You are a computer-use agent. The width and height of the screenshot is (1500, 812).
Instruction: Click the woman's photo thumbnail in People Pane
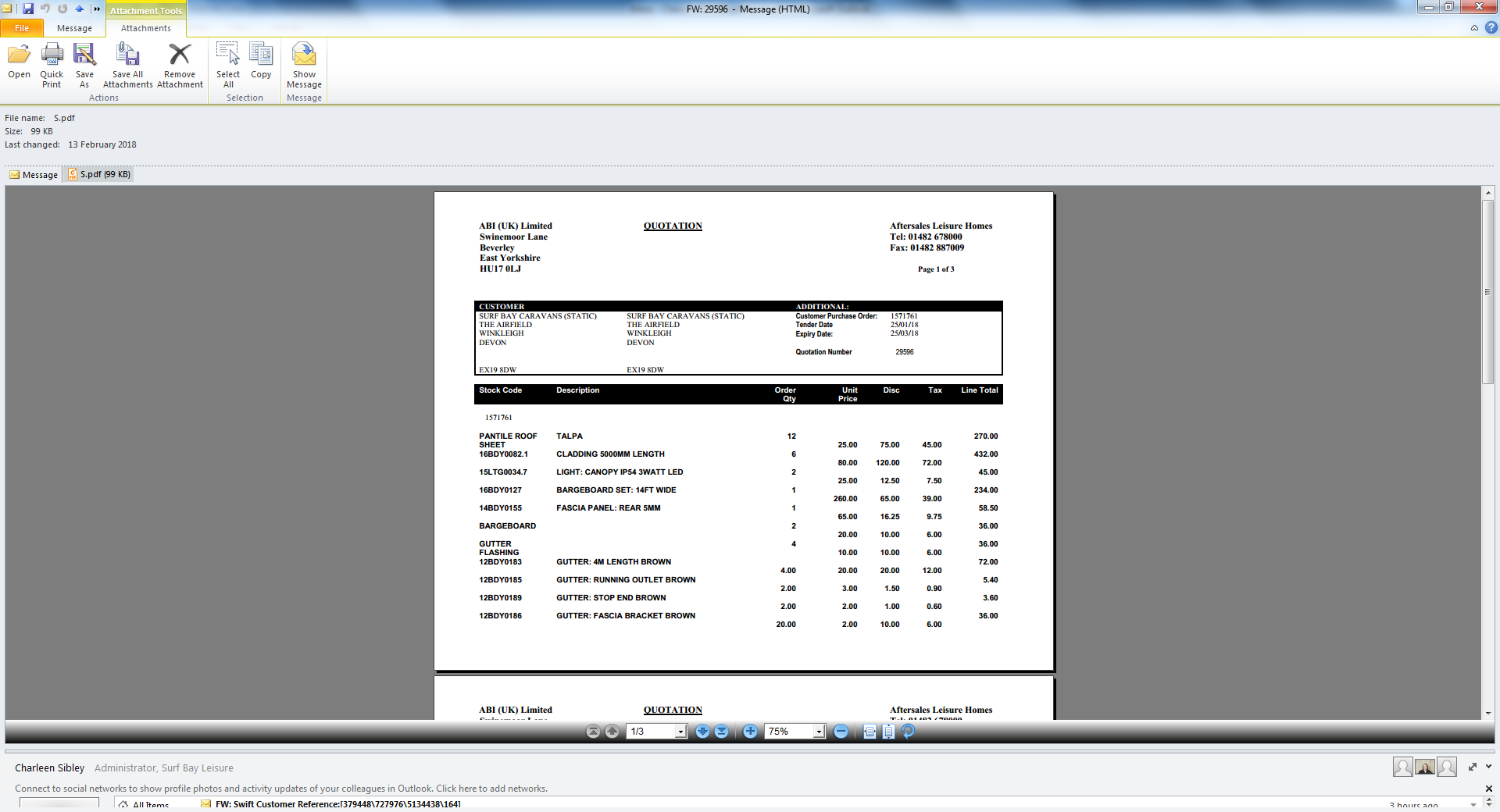click(1425, 767)
